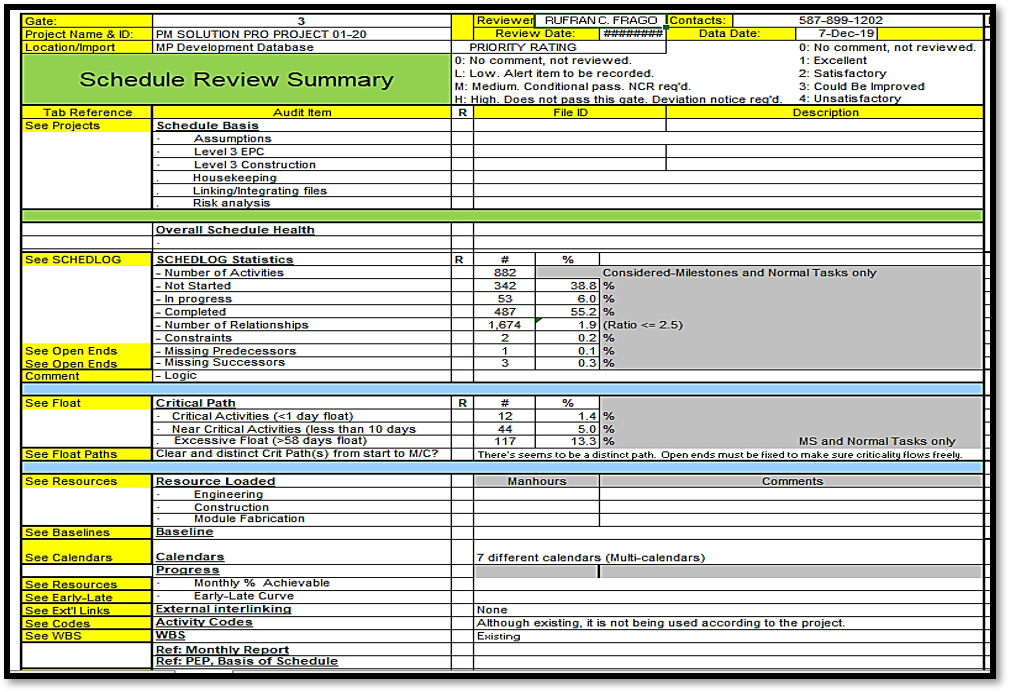Click the Gate value cell showing 3
This screenshot has width=1009, height=692.
(301, 21)
